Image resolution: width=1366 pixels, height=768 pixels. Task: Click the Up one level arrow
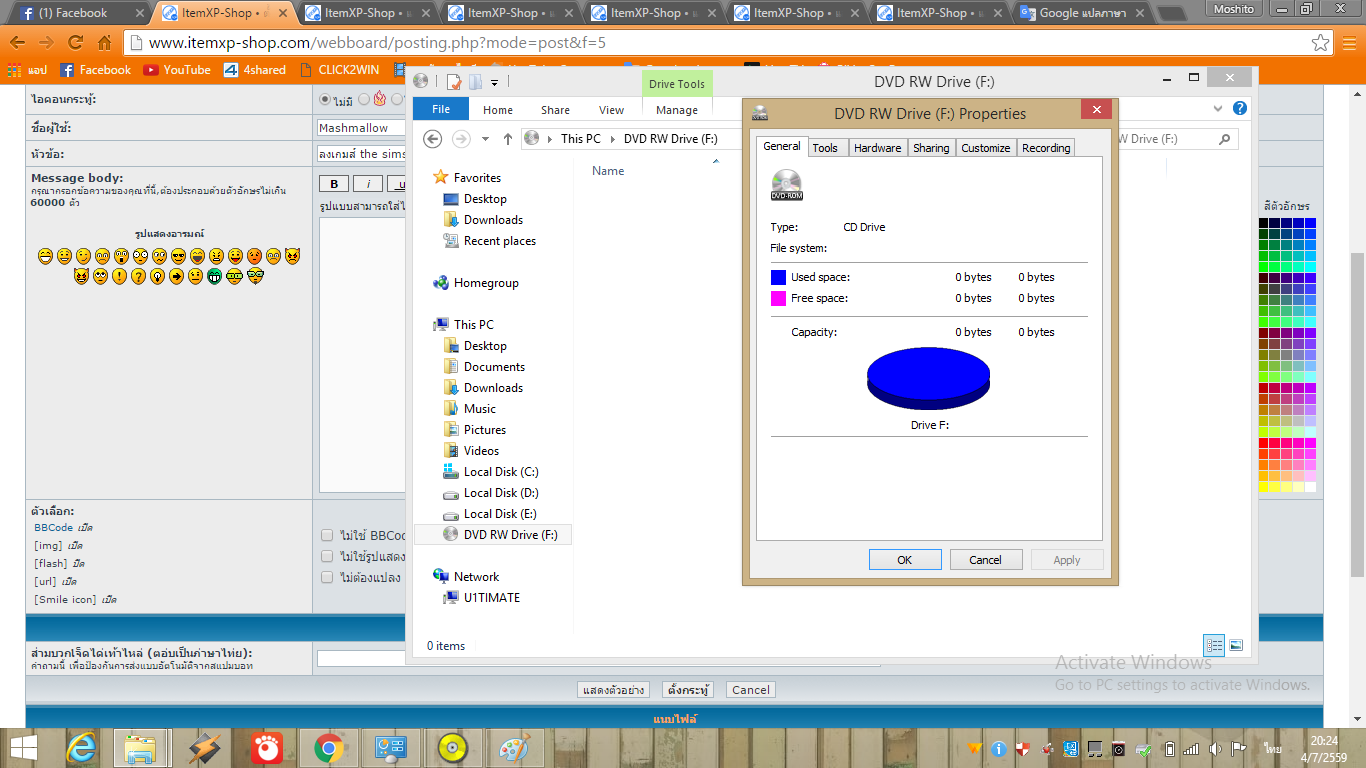508,139
